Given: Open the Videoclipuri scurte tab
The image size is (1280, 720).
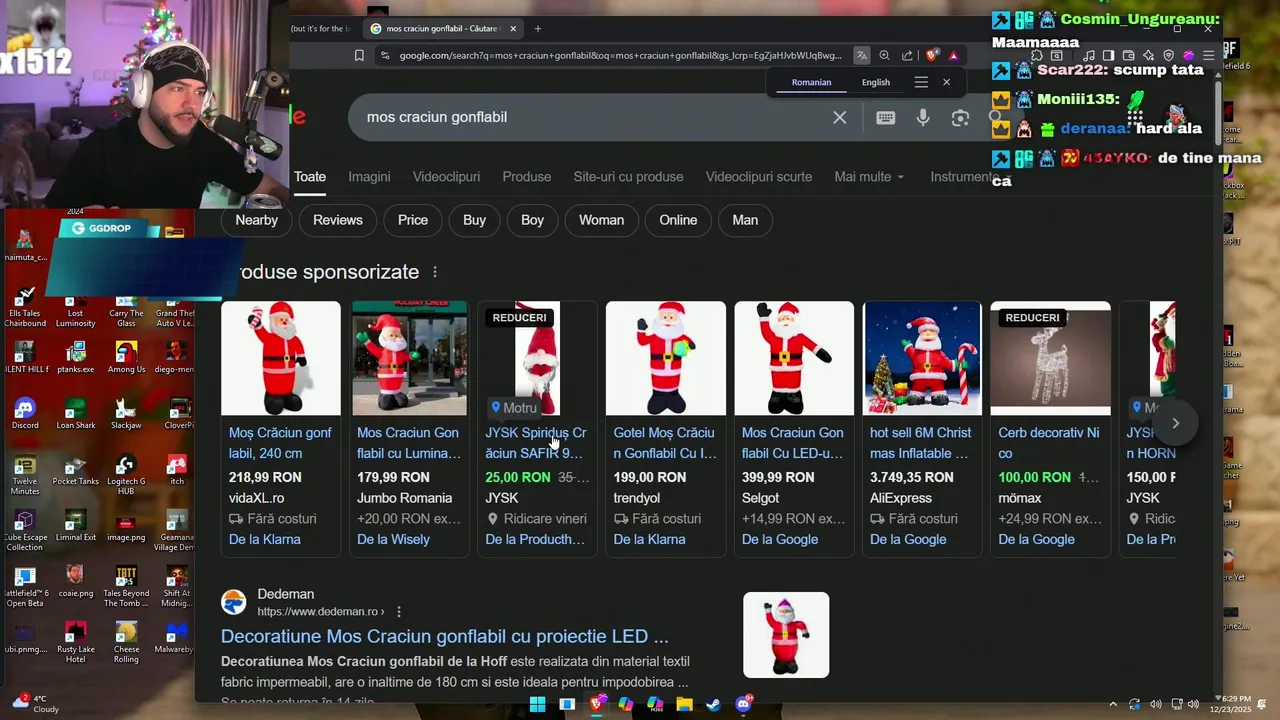Looking at the screenshot, I should pos(759,177).
